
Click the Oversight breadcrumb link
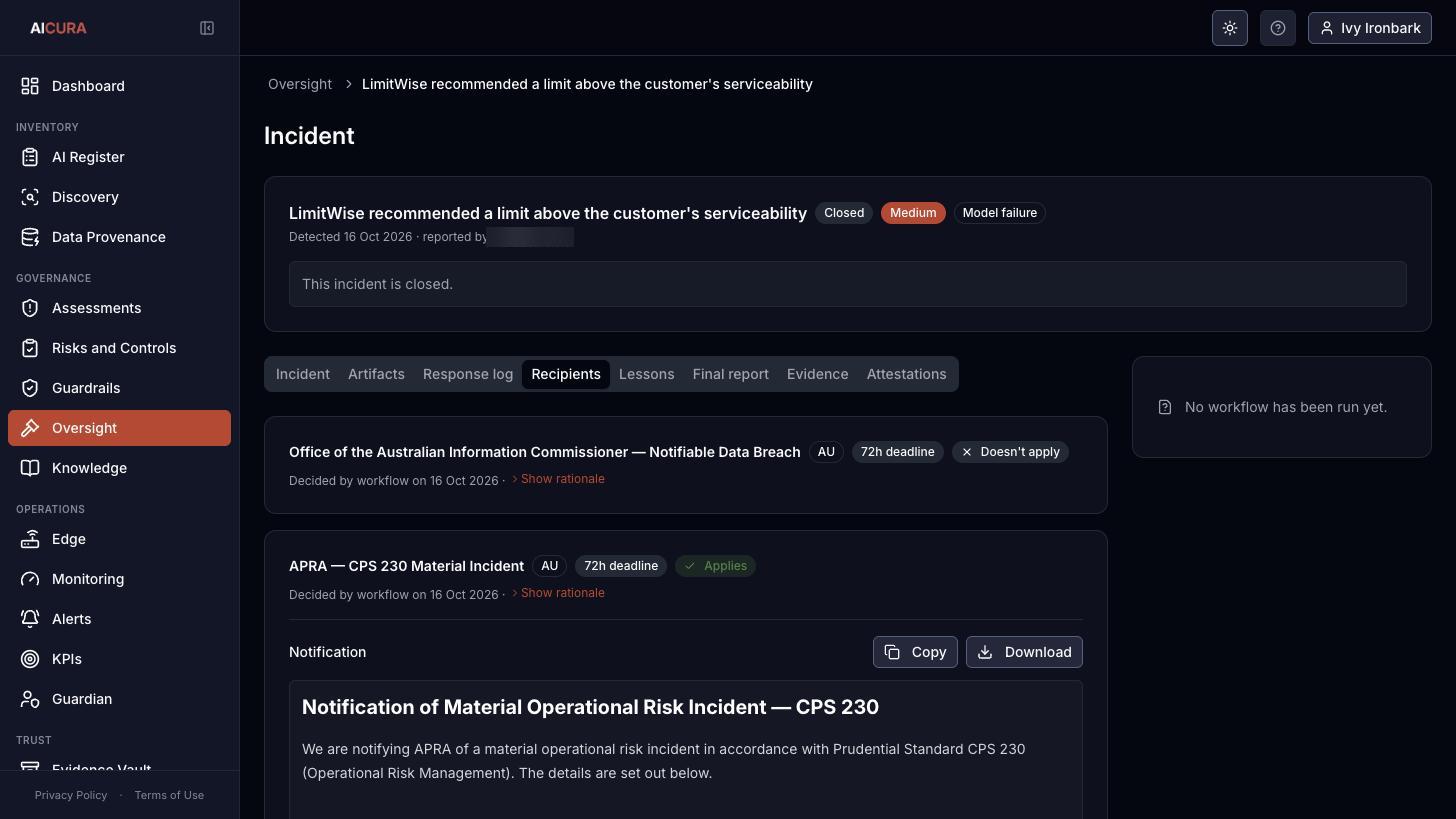pyautogui.click(x=300, y=84)
